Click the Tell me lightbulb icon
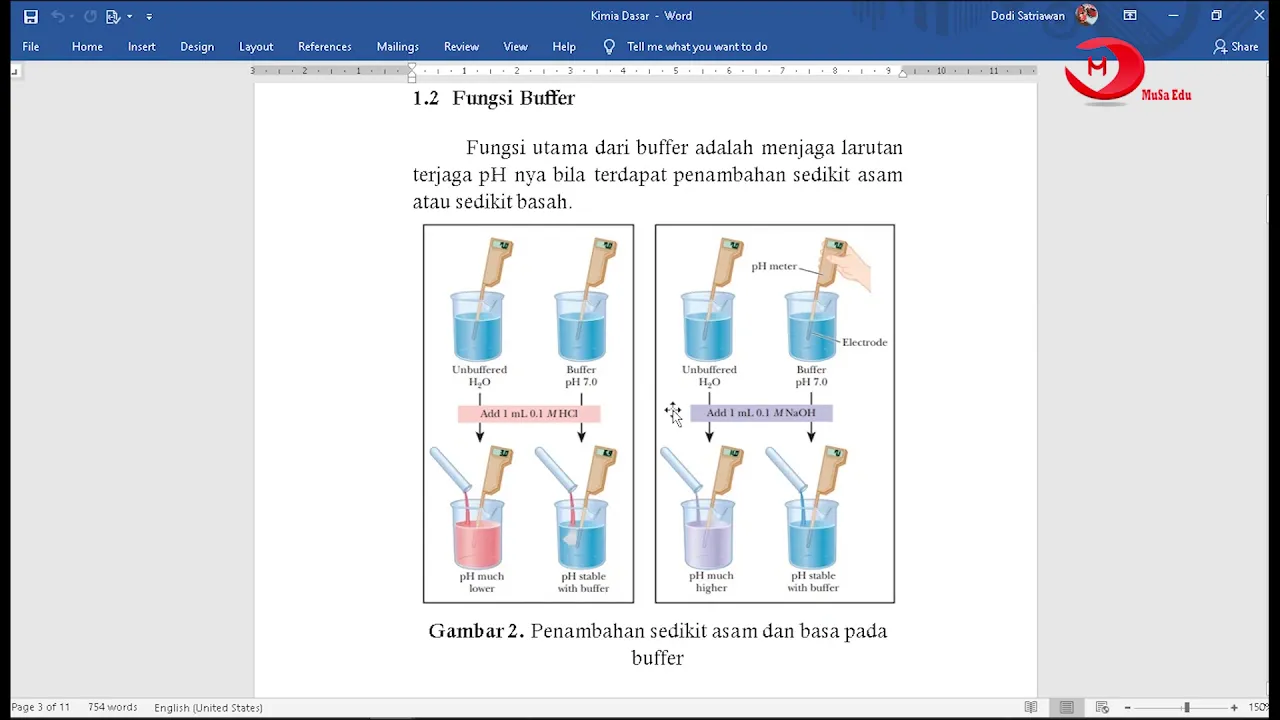Image resolution: width=1280 pixels, height=720 pixels. [x=609, y=46]
